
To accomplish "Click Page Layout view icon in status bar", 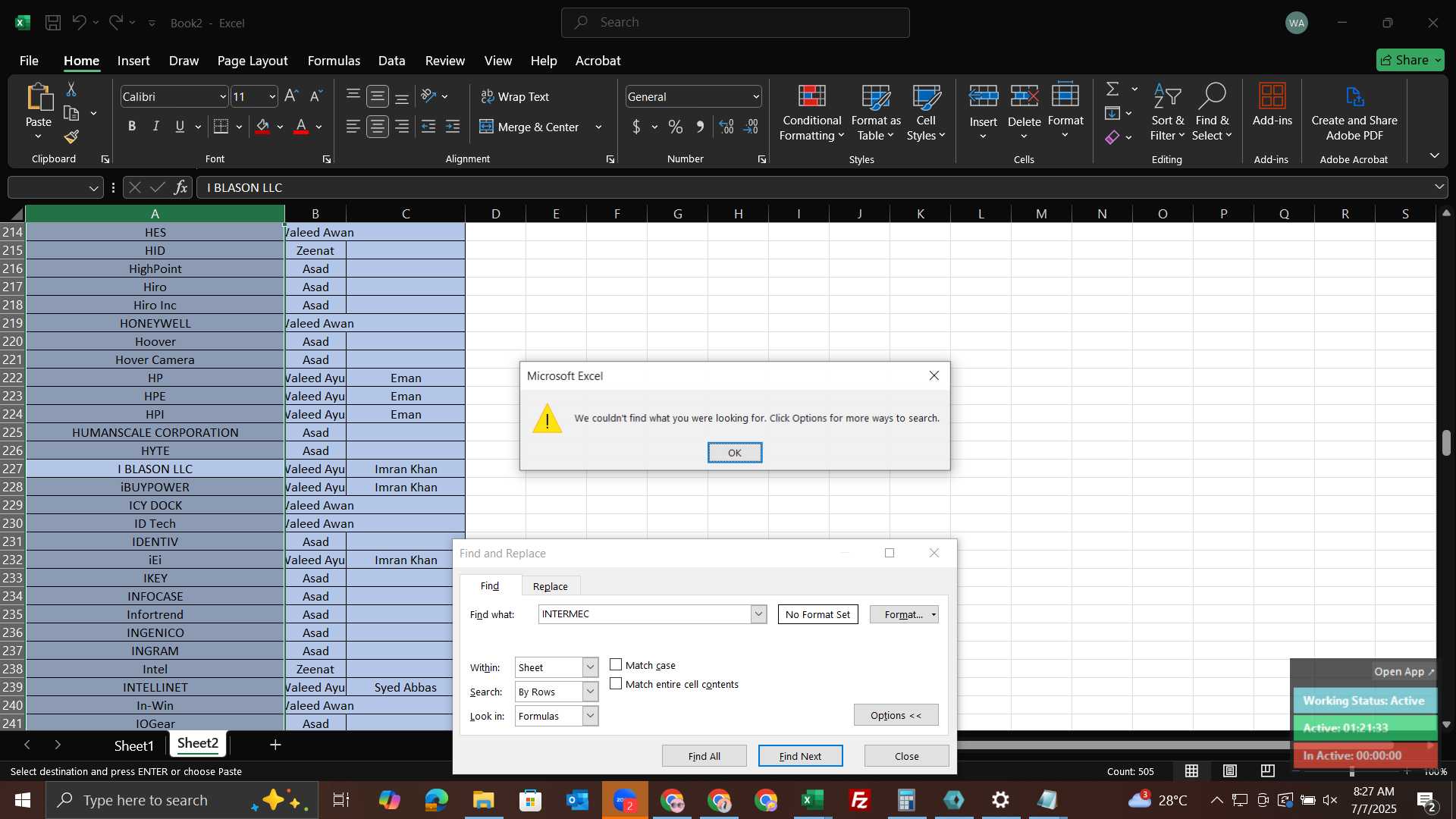I will (x=1230, y=771).
